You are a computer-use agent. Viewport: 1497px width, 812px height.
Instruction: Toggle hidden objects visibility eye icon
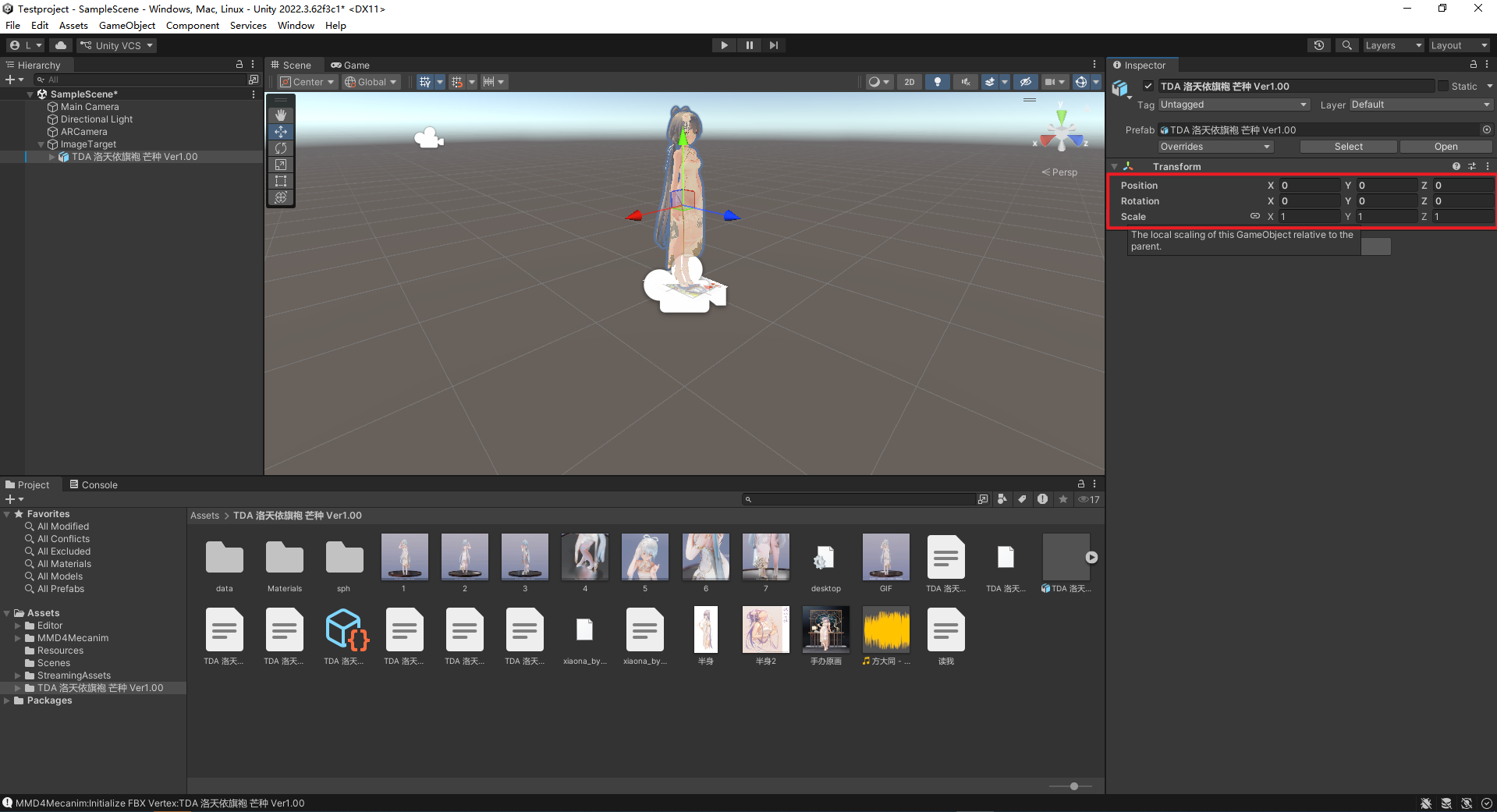pyautogui.click(x=1026, y=82)
